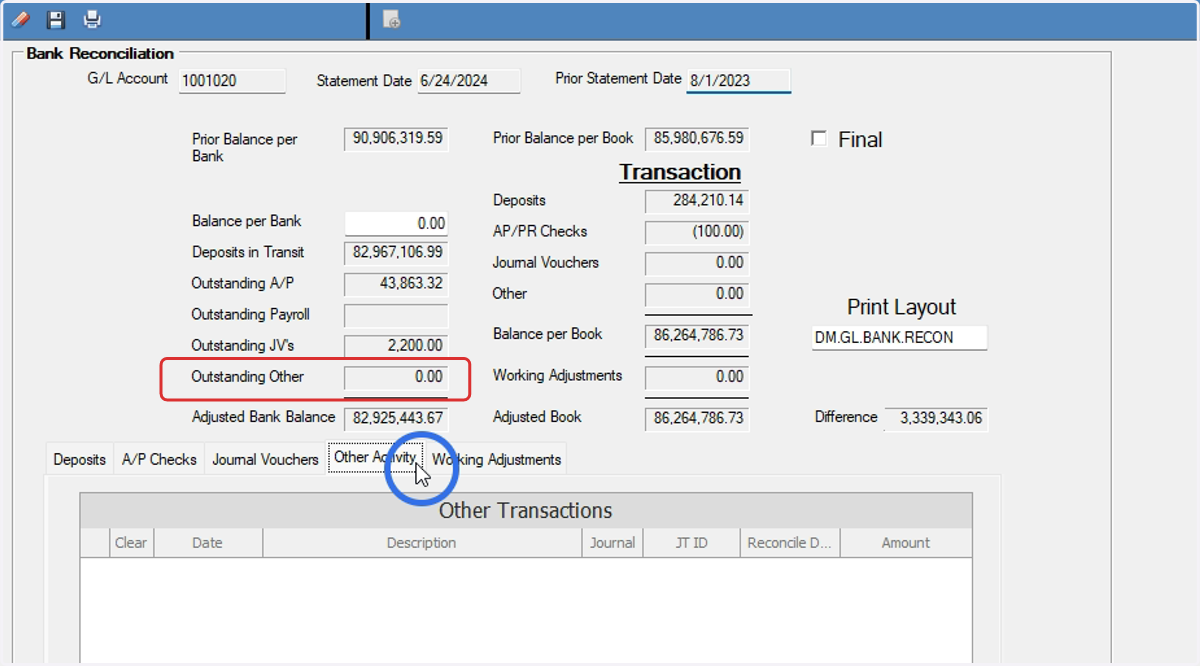Select the Other Activity tab
Screen dimensions: 1200x666
[375, 457]
